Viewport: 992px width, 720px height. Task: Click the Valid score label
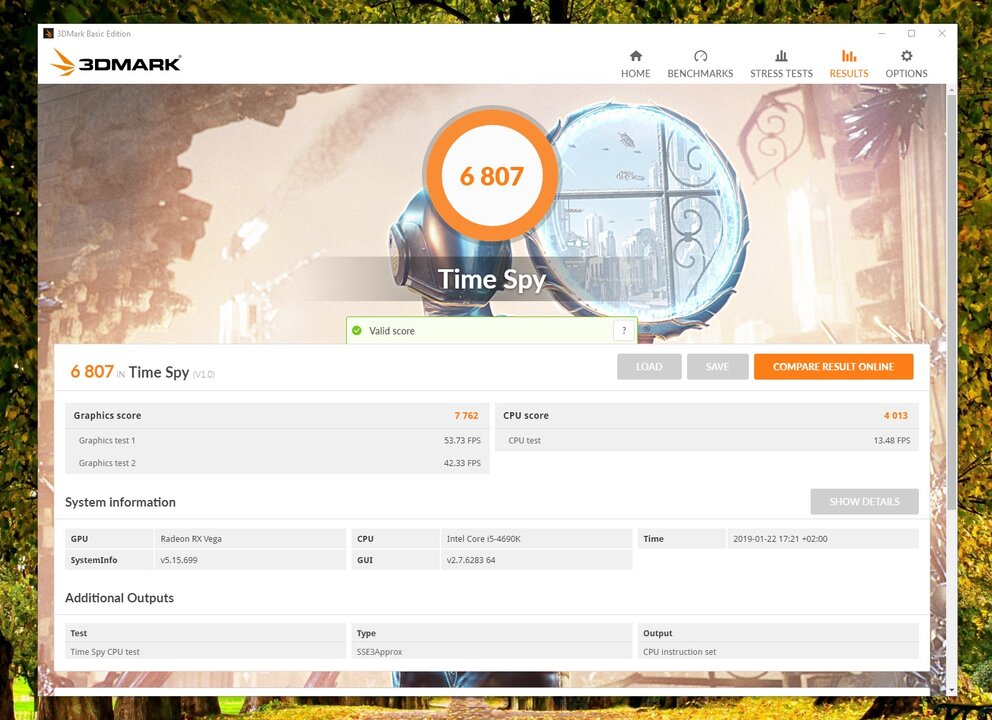[392, 331]
